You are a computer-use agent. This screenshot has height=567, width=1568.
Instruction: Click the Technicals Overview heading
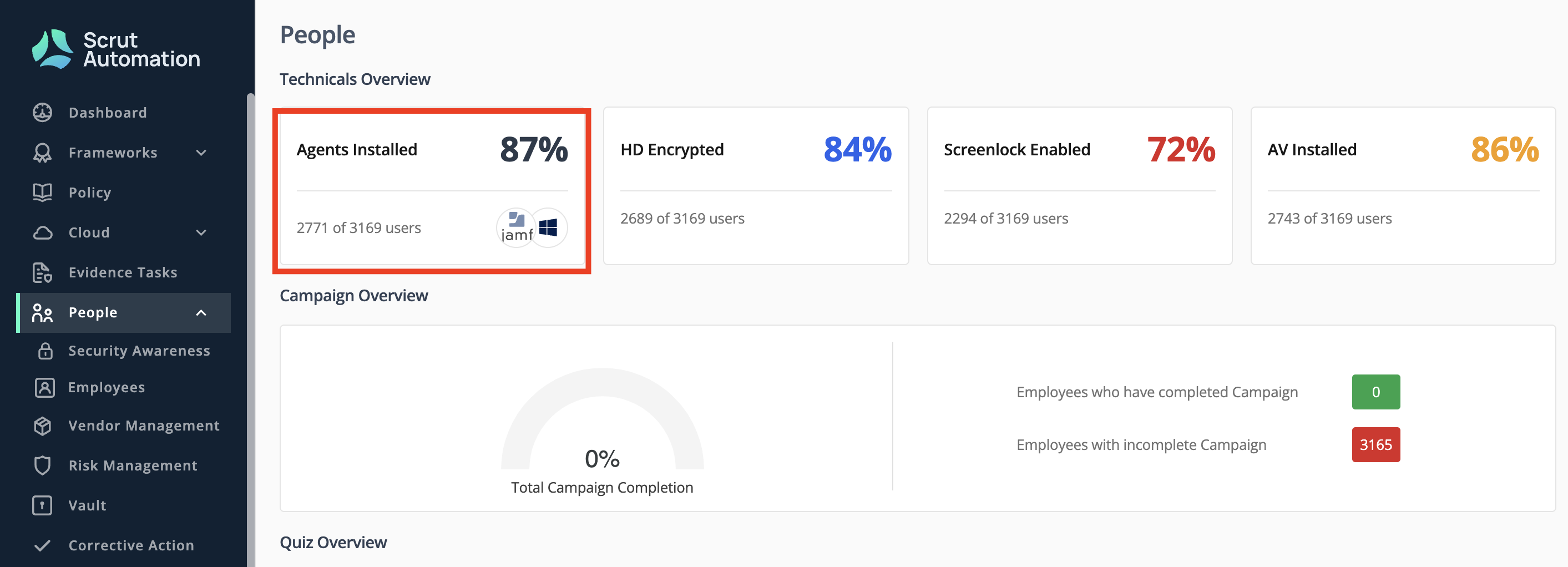tap(355, 79)
